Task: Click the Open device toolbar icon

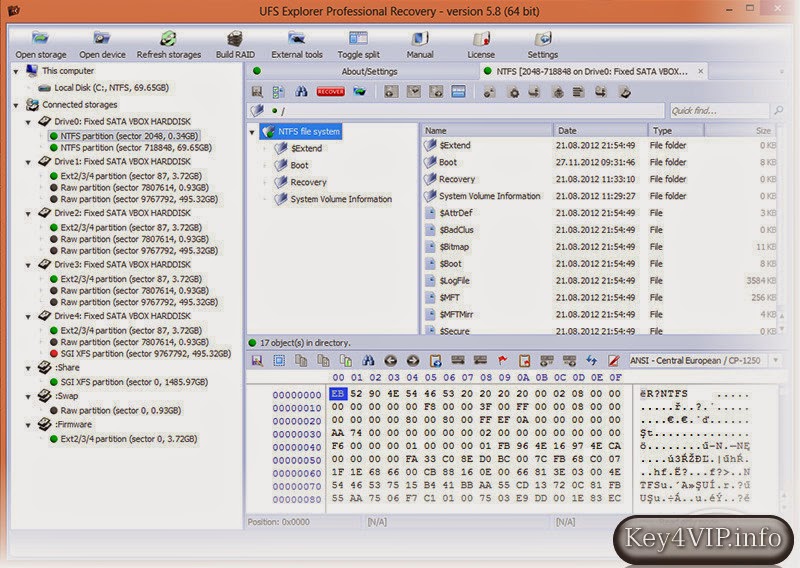Action: pos(102,38)
